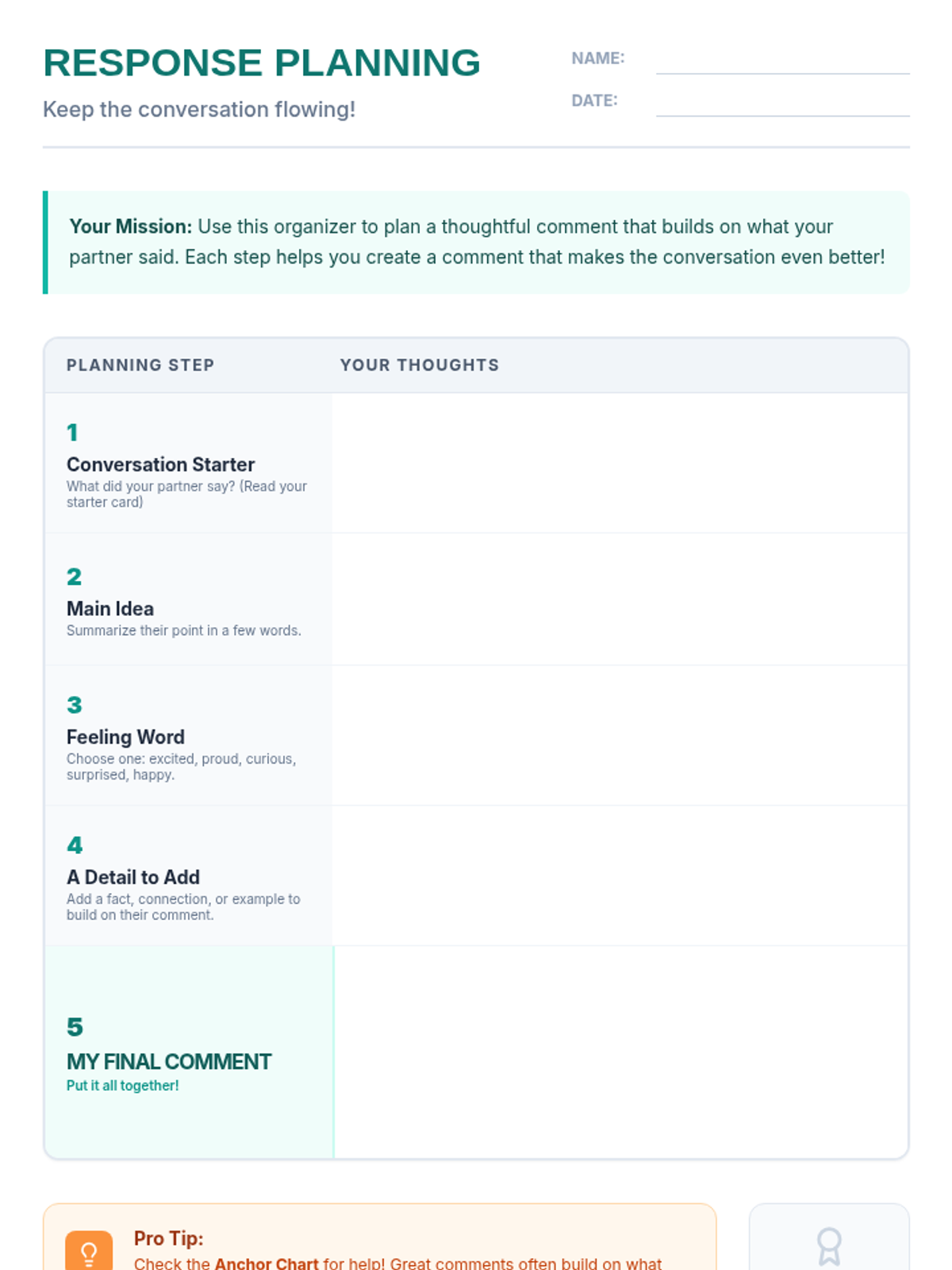The height and width of the screenshot is (1270, 952).
Task: Select the Response Planning title heading
Action: pos(262,63)
